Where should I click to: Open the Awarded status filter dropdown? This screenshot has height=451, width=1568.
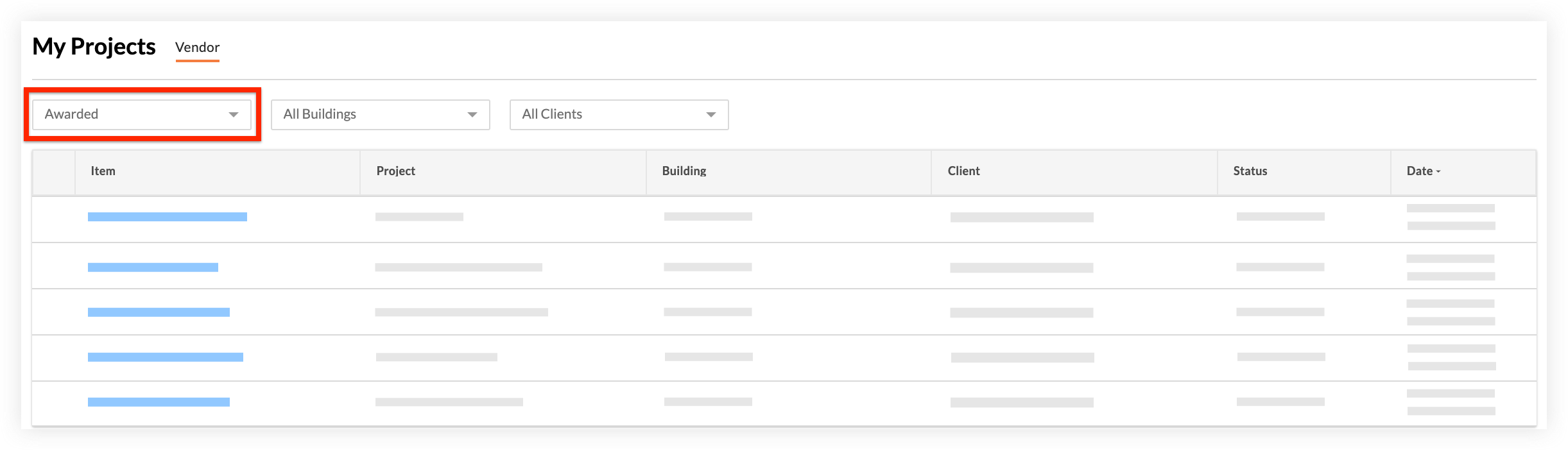pos(141,114)
